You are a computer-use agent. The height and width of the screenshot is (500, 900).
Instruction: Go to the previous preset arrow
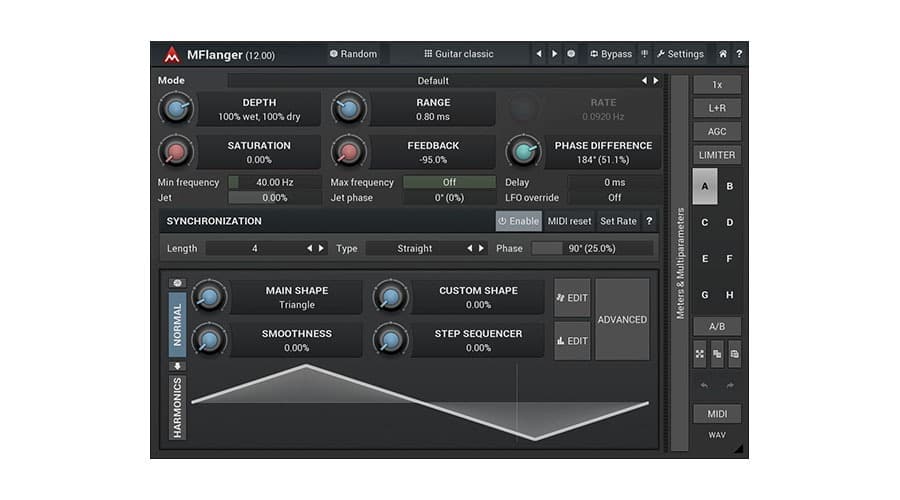tap(538, 54)
